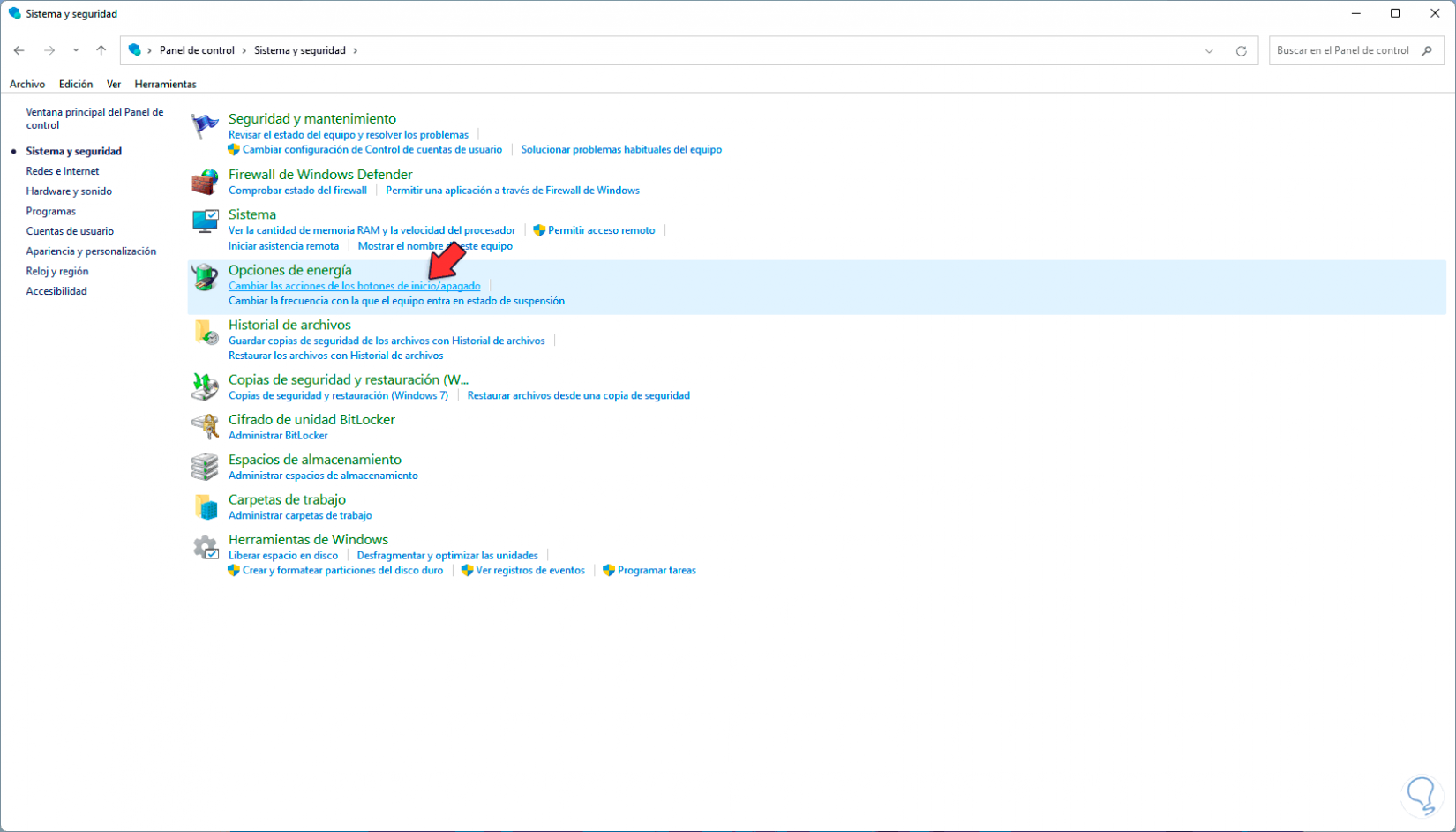Select Programas in sidebar
Viewport: 1456px width, 832px height.
point(51,211)
